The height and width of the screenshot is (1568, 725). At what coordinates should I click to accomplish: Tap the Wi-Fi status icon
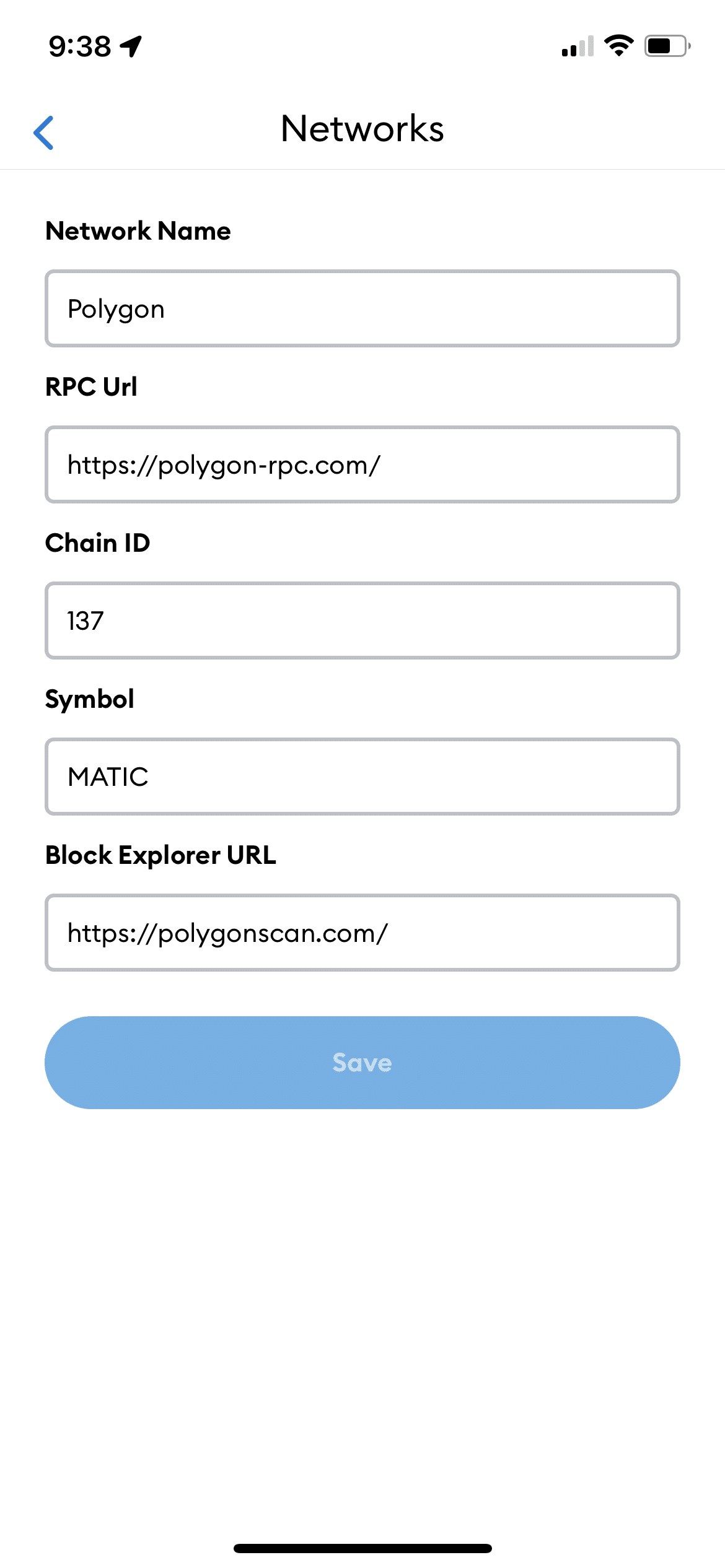click(x=618, y=46)
